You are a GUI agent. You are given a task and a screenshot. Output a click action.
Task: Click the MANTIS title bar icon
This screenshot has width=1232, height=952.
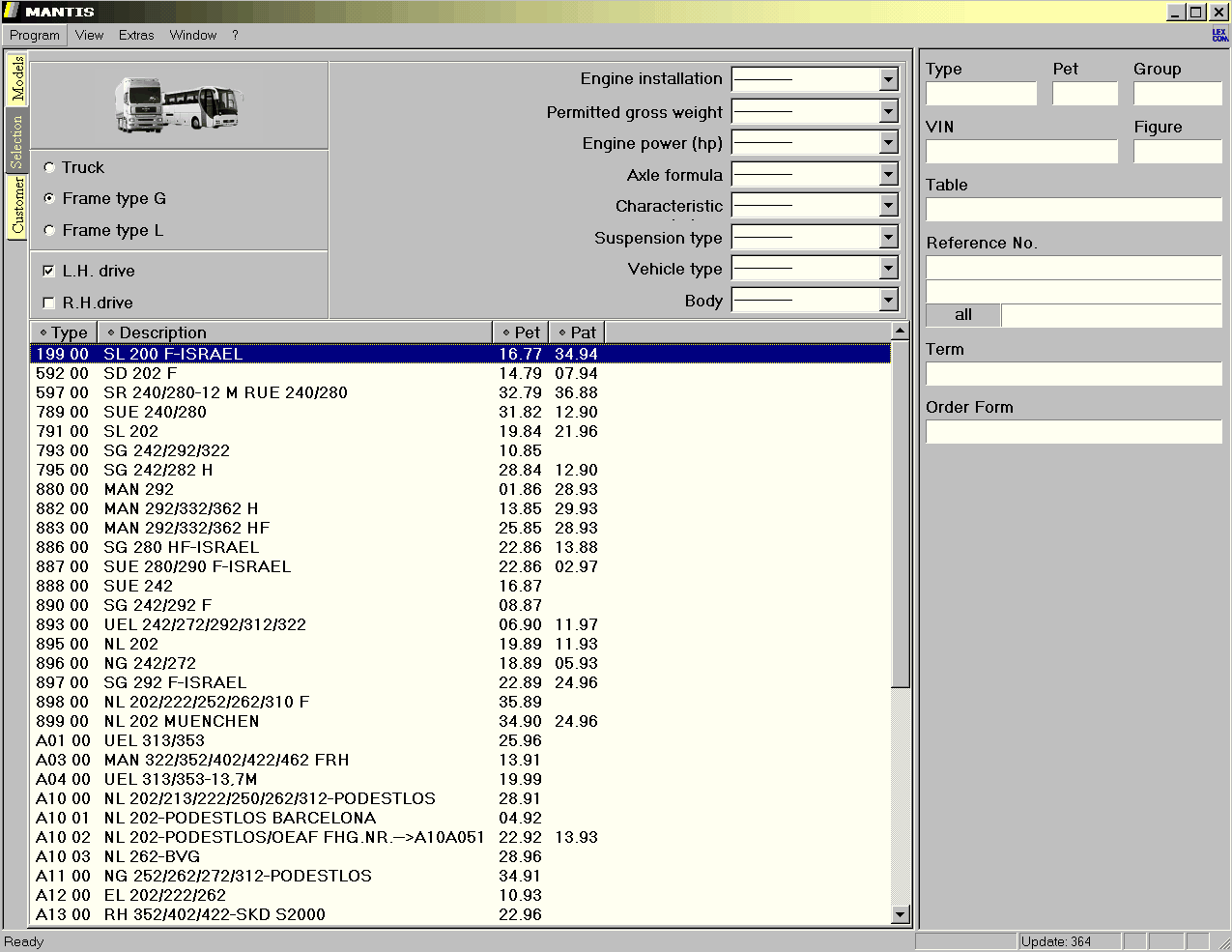pyautogui.click(x=12, y=12)
